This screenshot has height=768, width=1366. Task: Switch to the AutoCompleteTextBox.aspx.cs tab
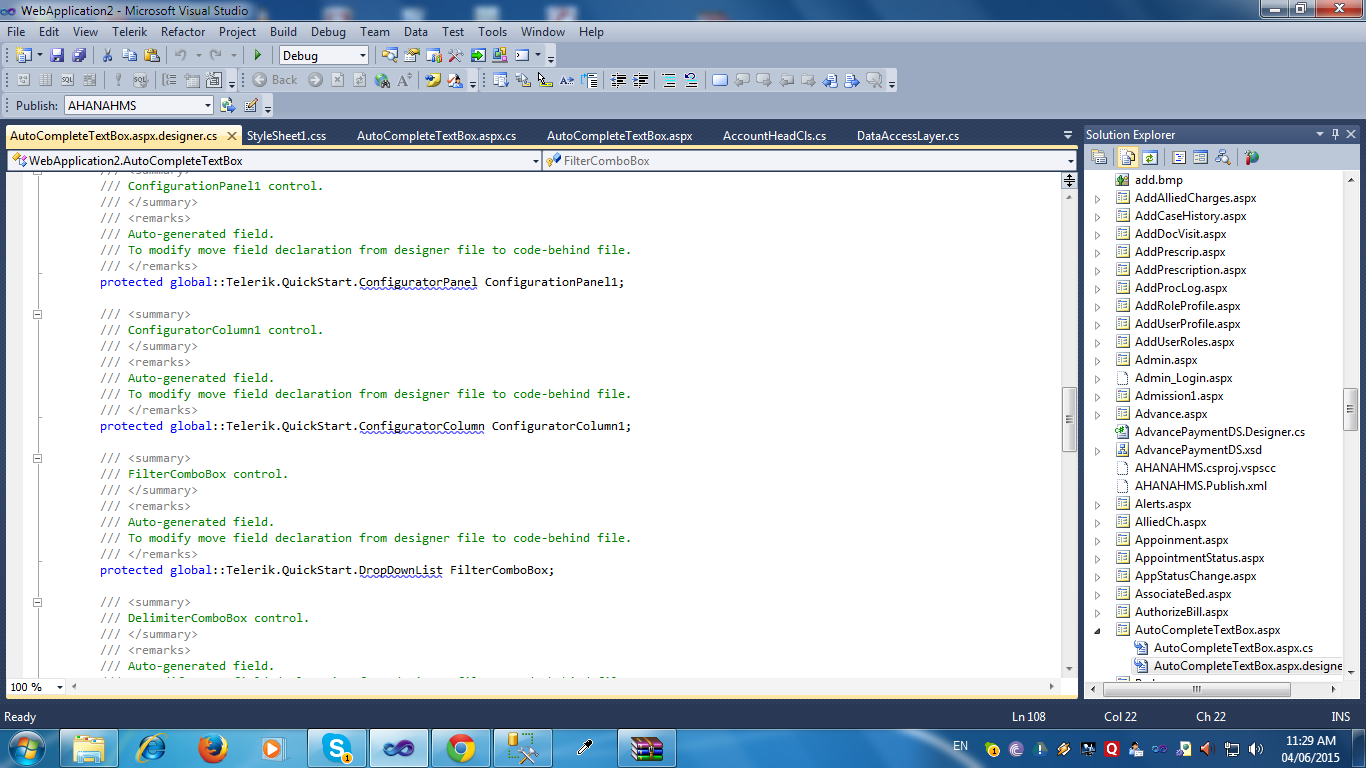pos(436,136)
